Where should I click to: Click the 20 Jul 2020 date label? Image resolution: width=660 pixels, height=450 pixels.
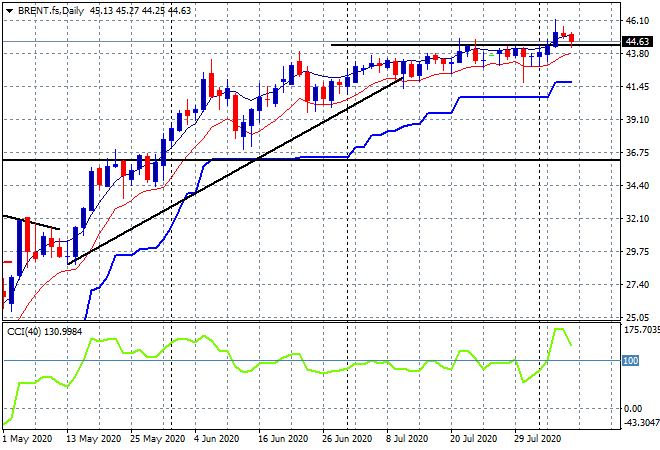point(473,439)
